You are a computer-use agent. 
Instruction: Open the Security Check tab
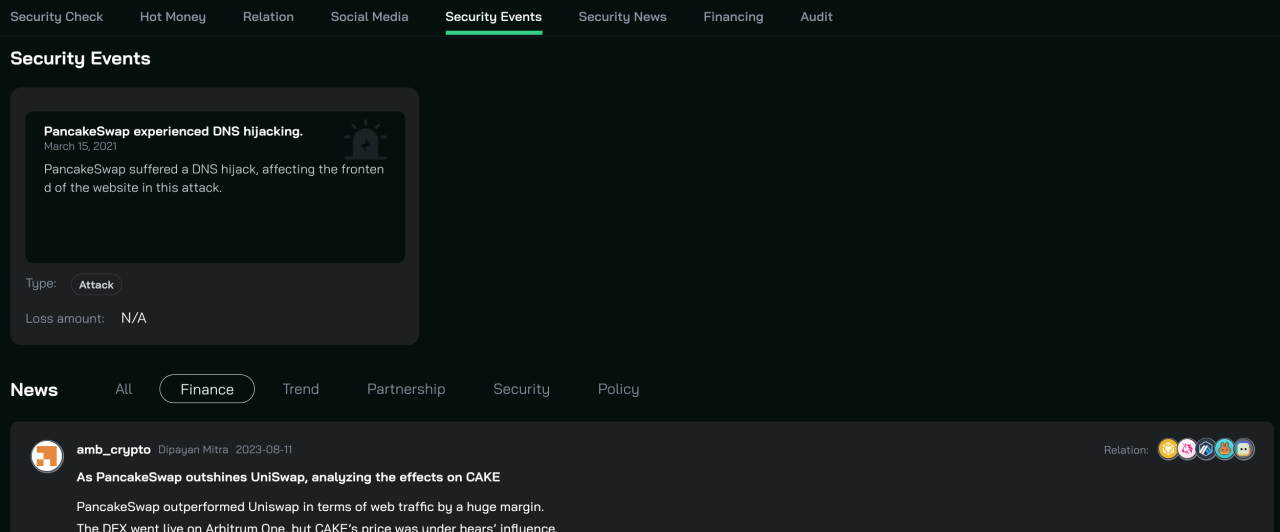57,17
